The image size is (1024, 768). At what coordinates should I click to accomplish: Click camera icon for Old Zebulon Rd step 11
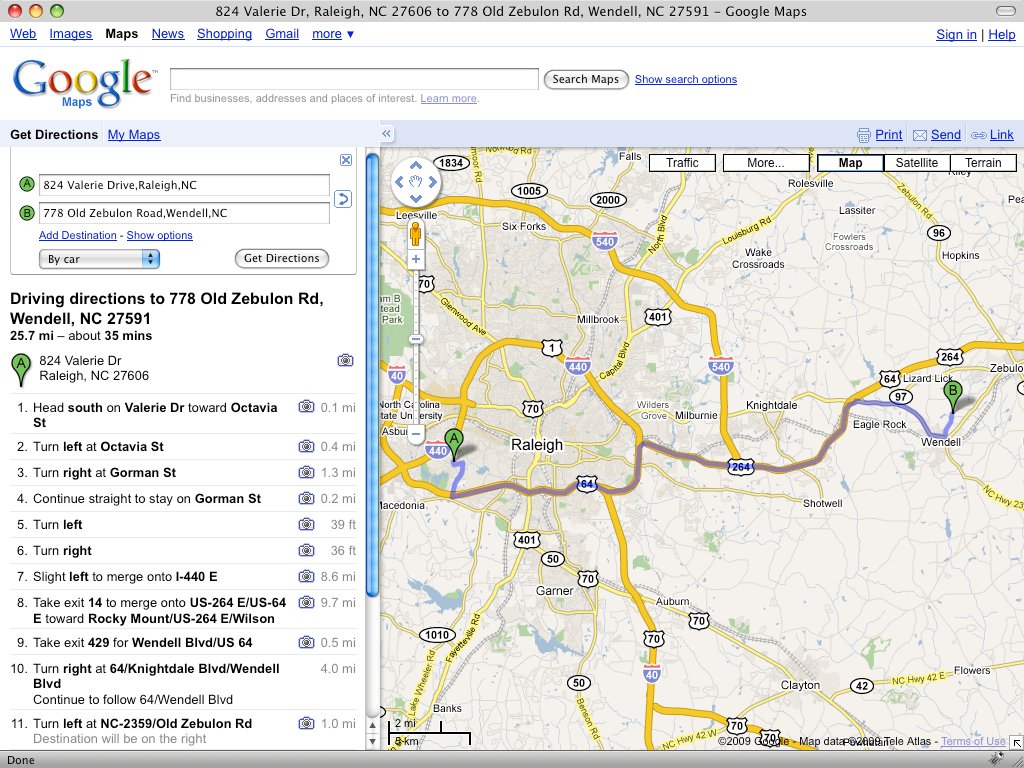[306, 723]
